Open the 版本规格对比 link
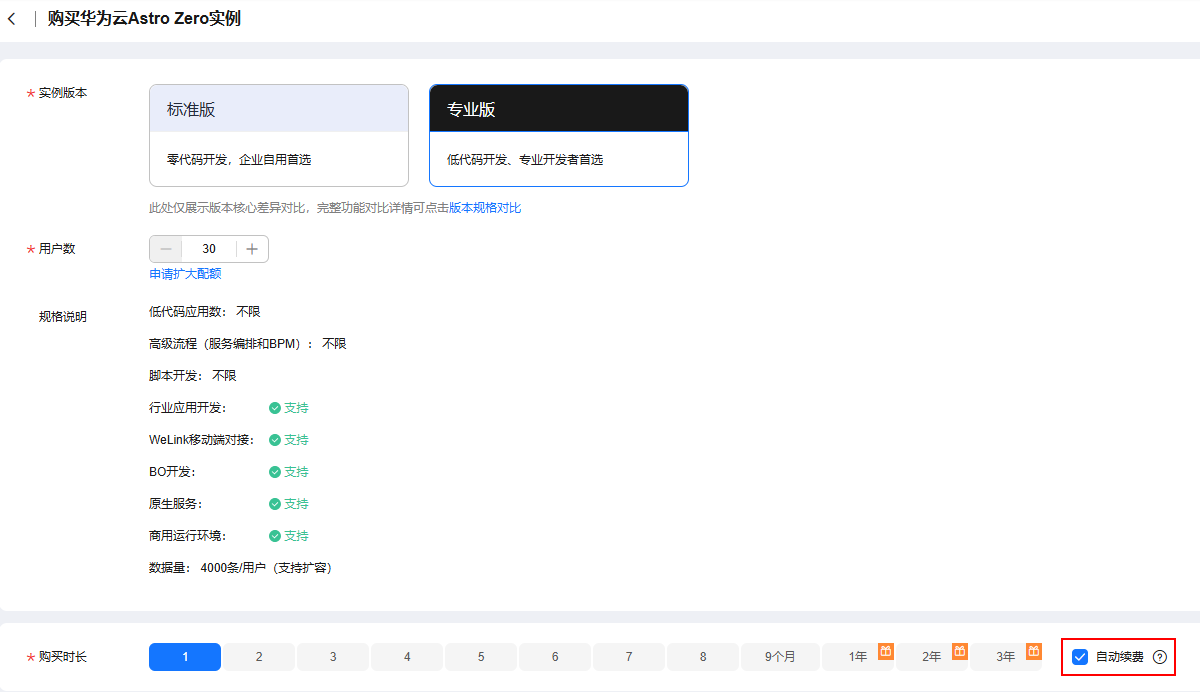This screenshot has height=692, width=1200. pyautogui.click(x=485, y=208)
